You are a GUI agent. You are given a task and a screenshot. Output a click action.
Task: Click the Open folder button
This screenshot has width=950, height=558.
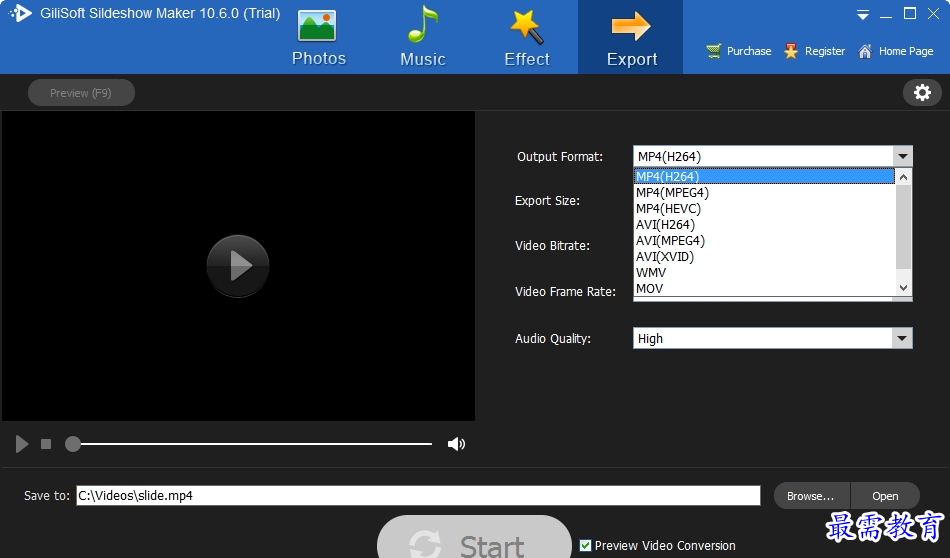885,496
